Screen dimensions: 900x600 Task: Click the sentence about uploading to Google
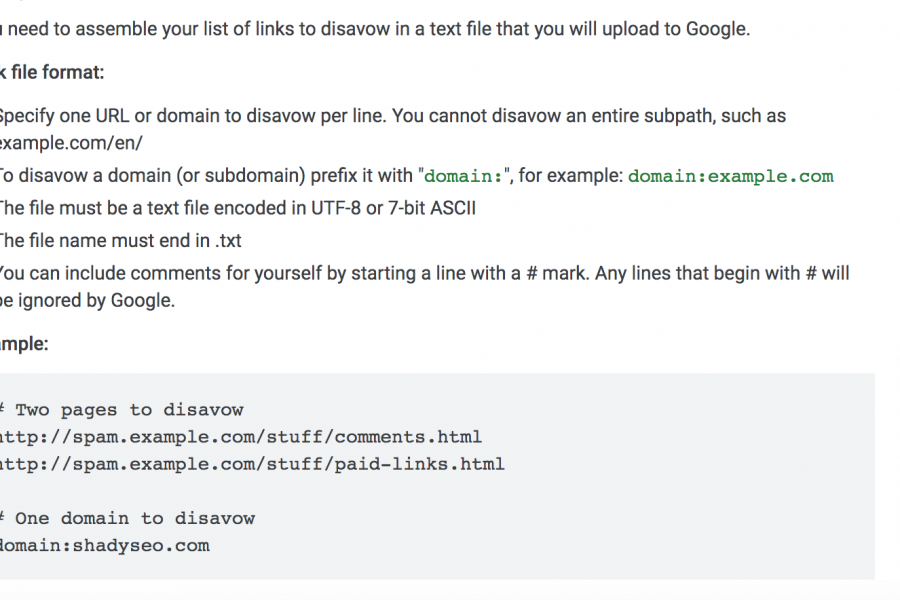(x=375, y=29)
